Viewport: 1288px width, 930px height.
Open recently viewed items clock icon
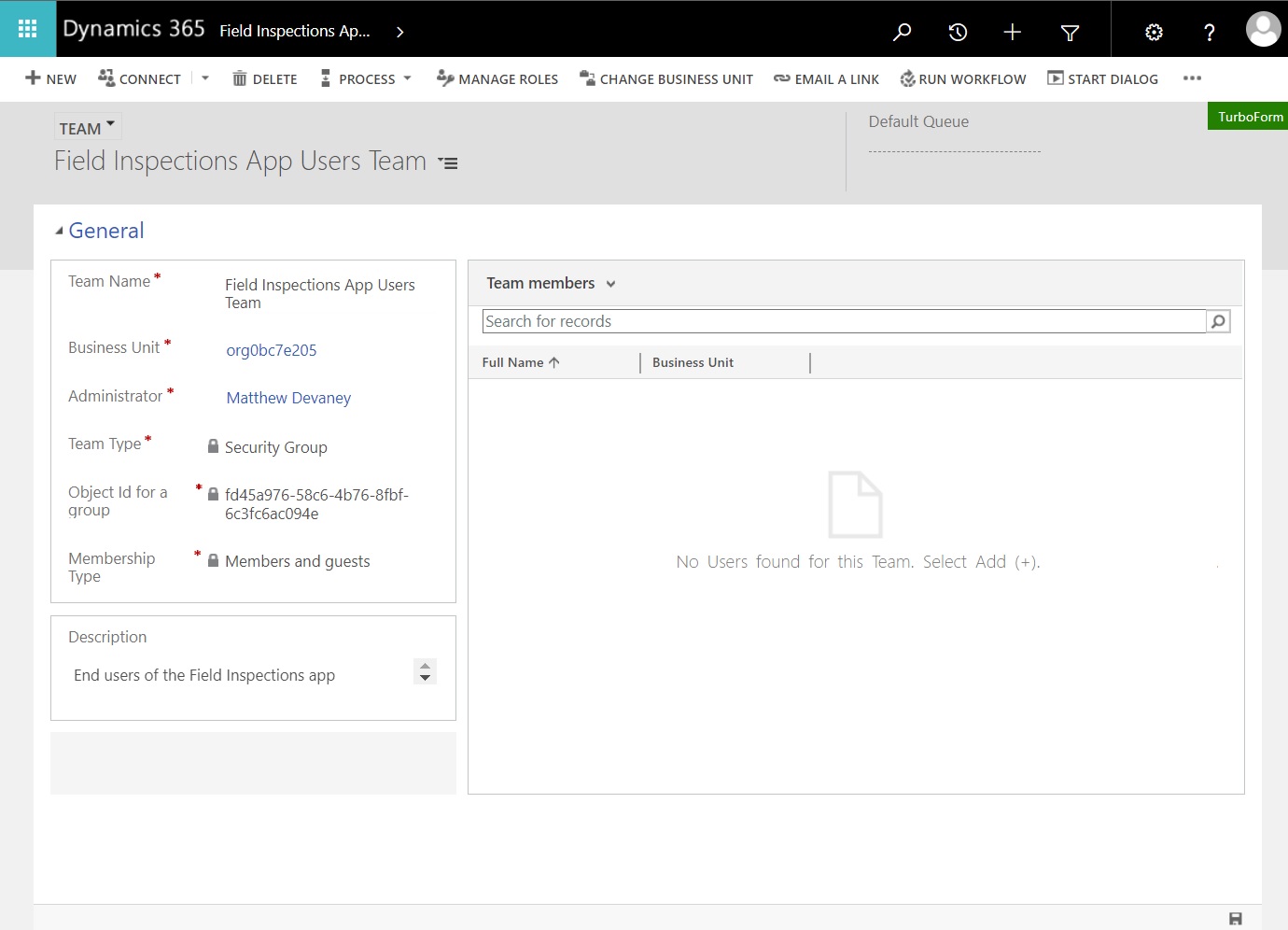coord(957,31)
